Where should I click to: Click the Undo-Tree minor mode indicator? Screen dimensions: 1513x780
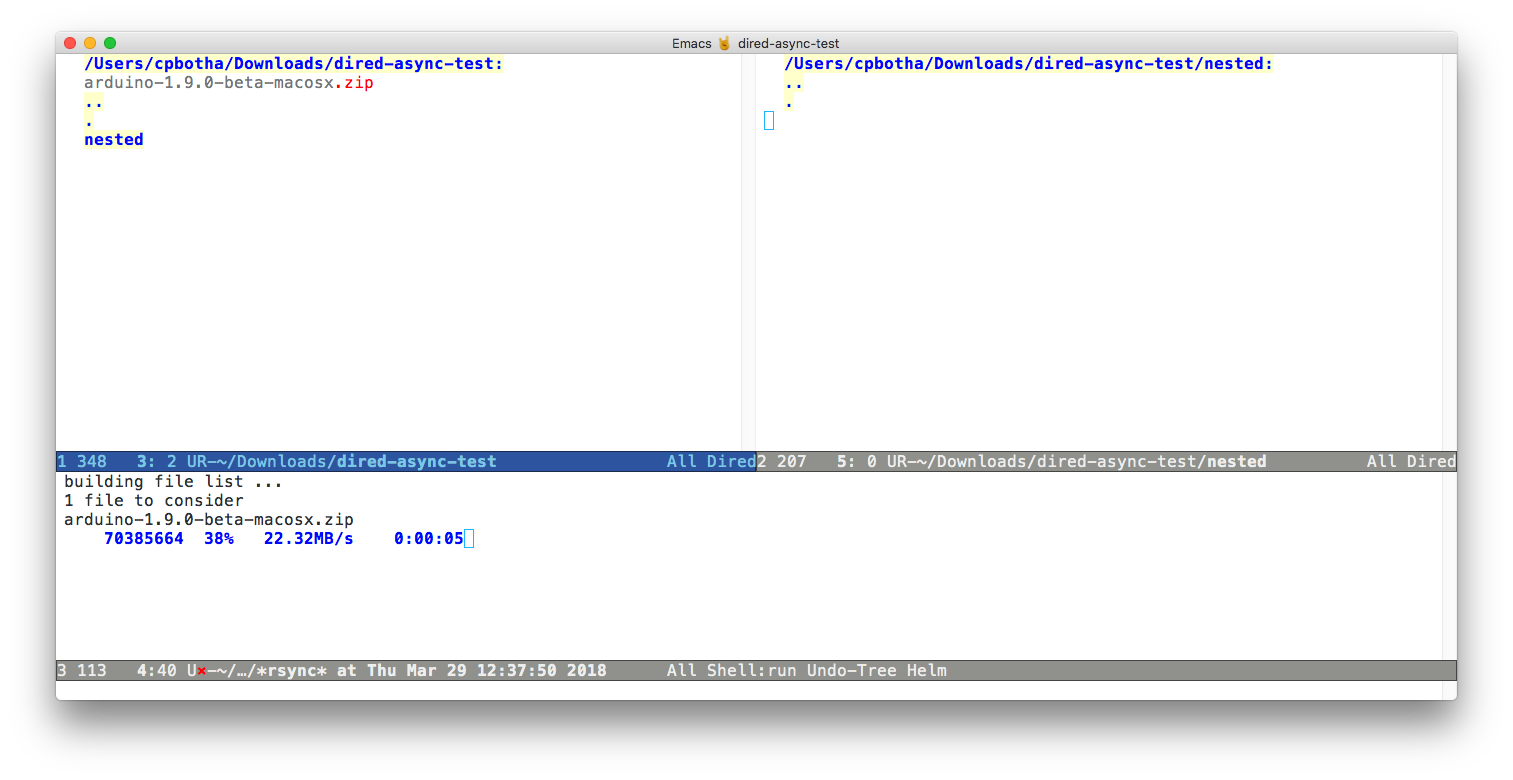point(851,670)
